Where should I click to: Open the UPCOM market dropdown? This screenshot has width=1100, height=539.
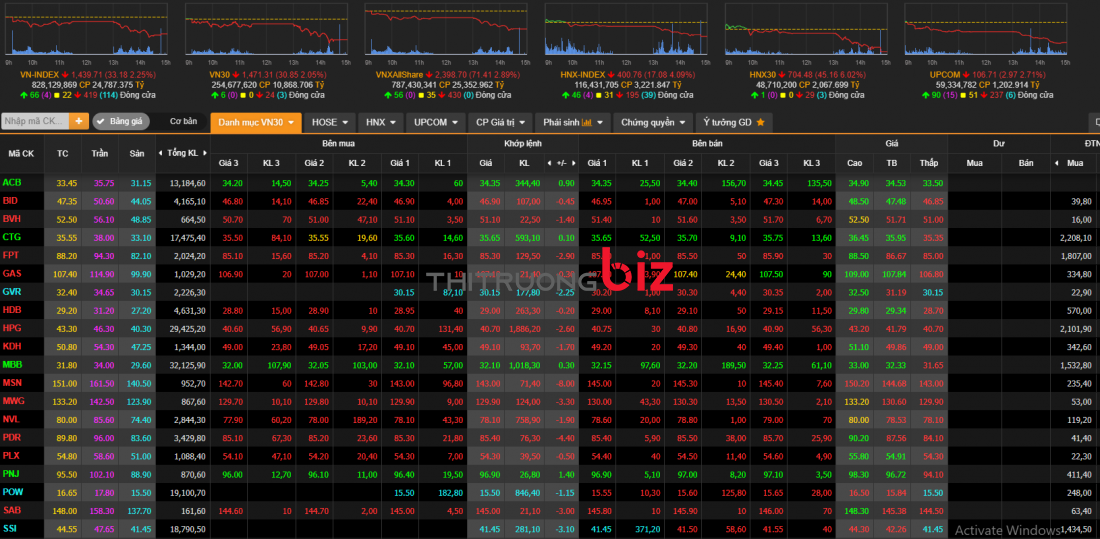[x=436, y=122]
